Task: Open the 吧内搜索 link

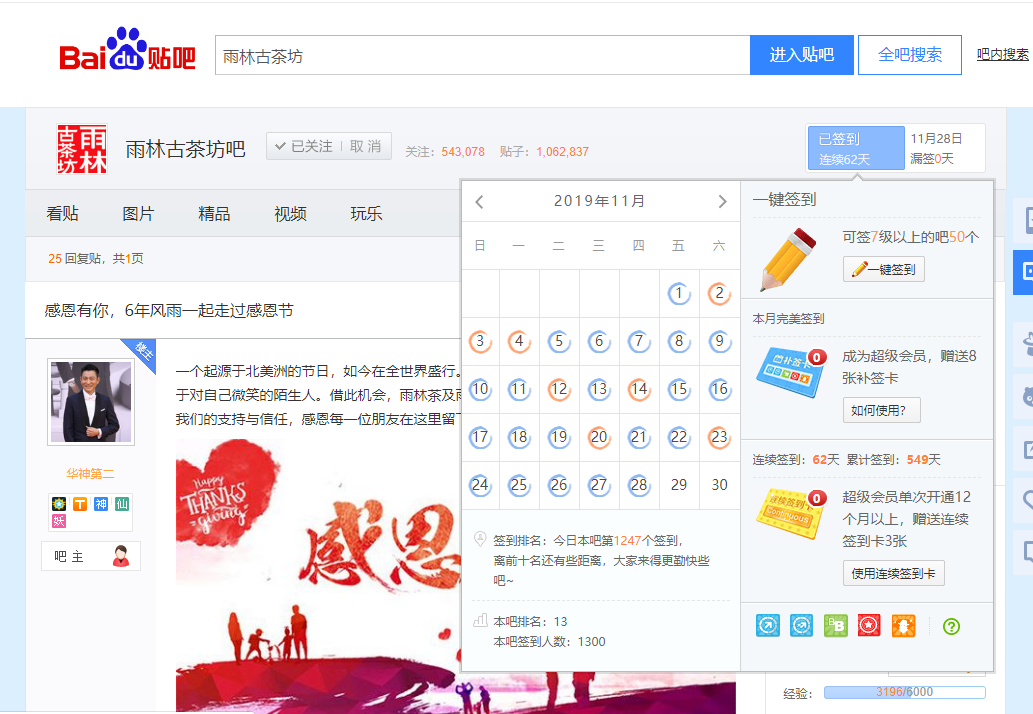Action: (x=1003, y=55)
